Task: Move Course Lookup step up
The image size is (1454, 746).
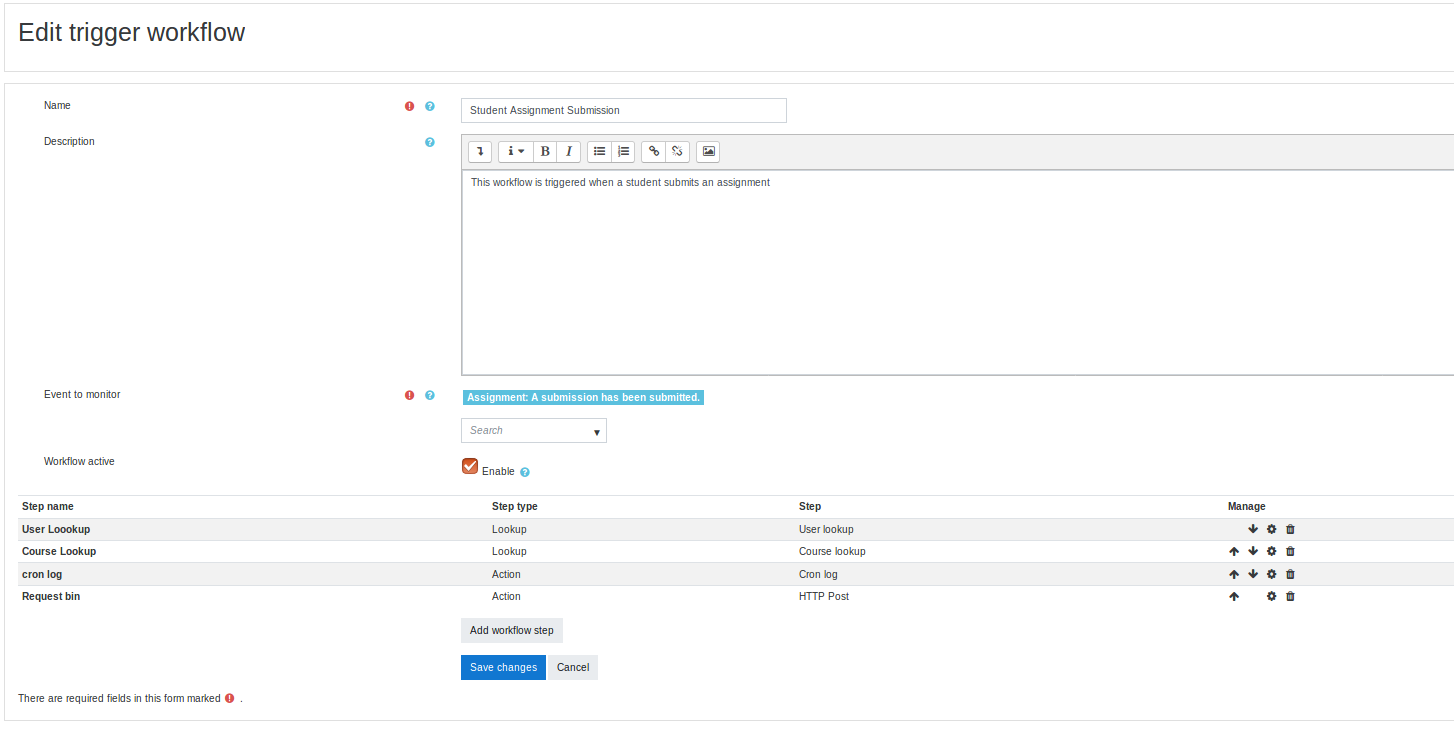Action: [1234, 551]
